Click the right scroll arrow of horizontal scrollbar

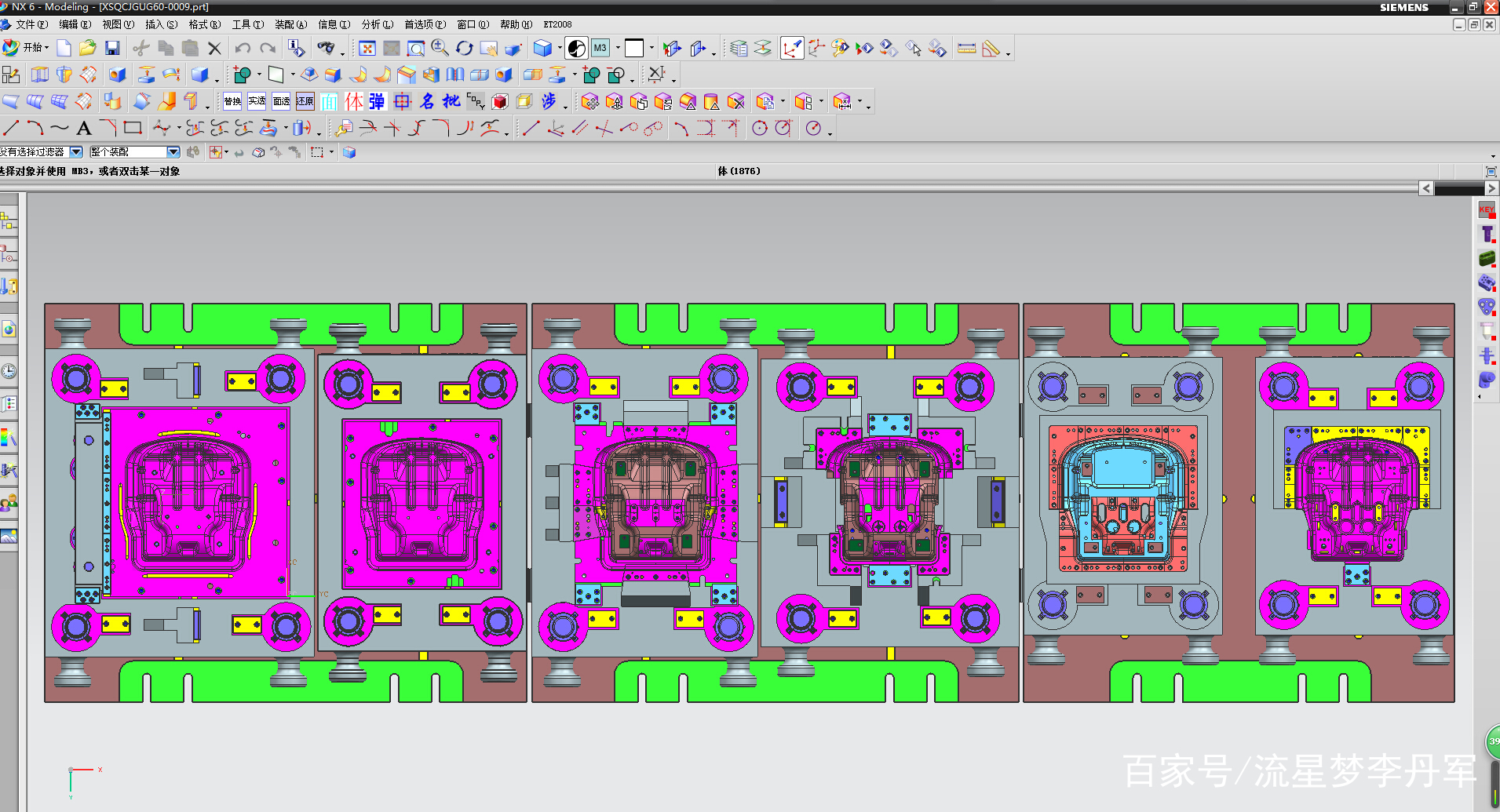1491,188
